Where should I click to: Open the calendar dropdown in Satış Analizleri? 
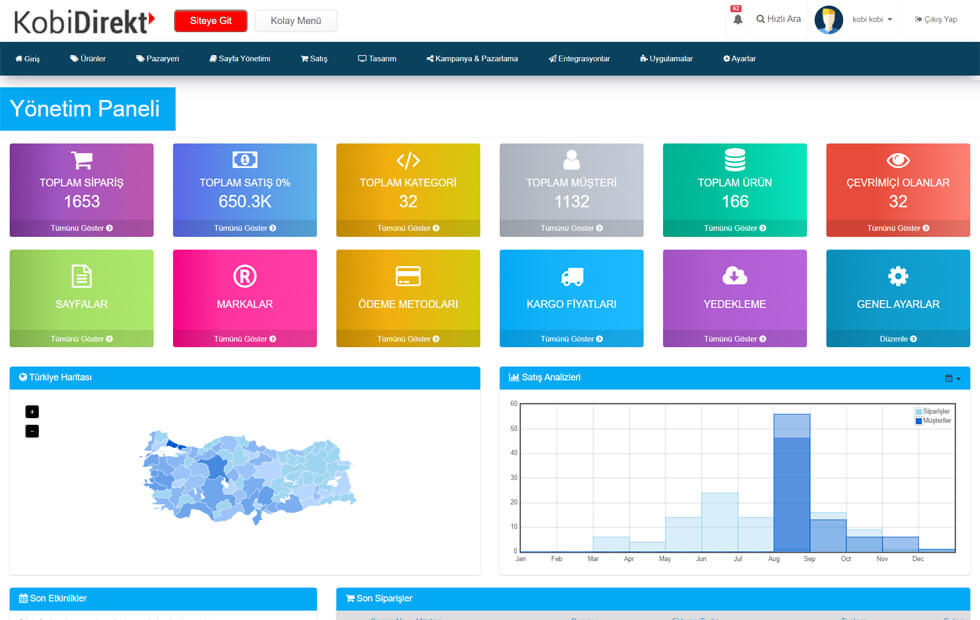coord(952,378)
